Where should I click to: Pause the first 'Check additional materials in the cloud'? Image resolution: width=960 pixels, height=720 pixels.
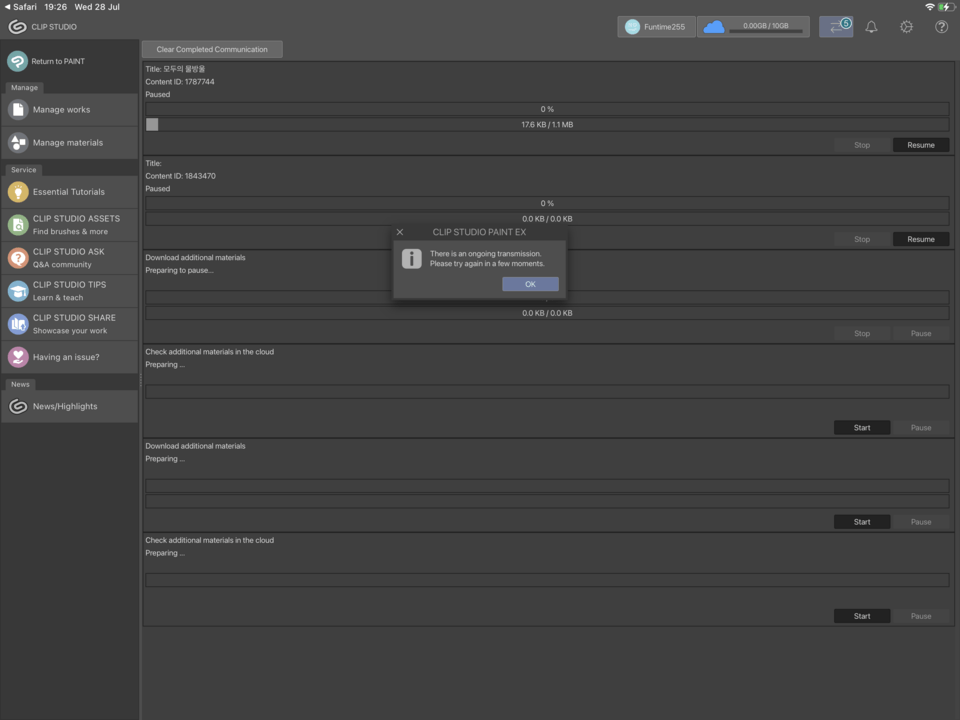pos(920,428)
